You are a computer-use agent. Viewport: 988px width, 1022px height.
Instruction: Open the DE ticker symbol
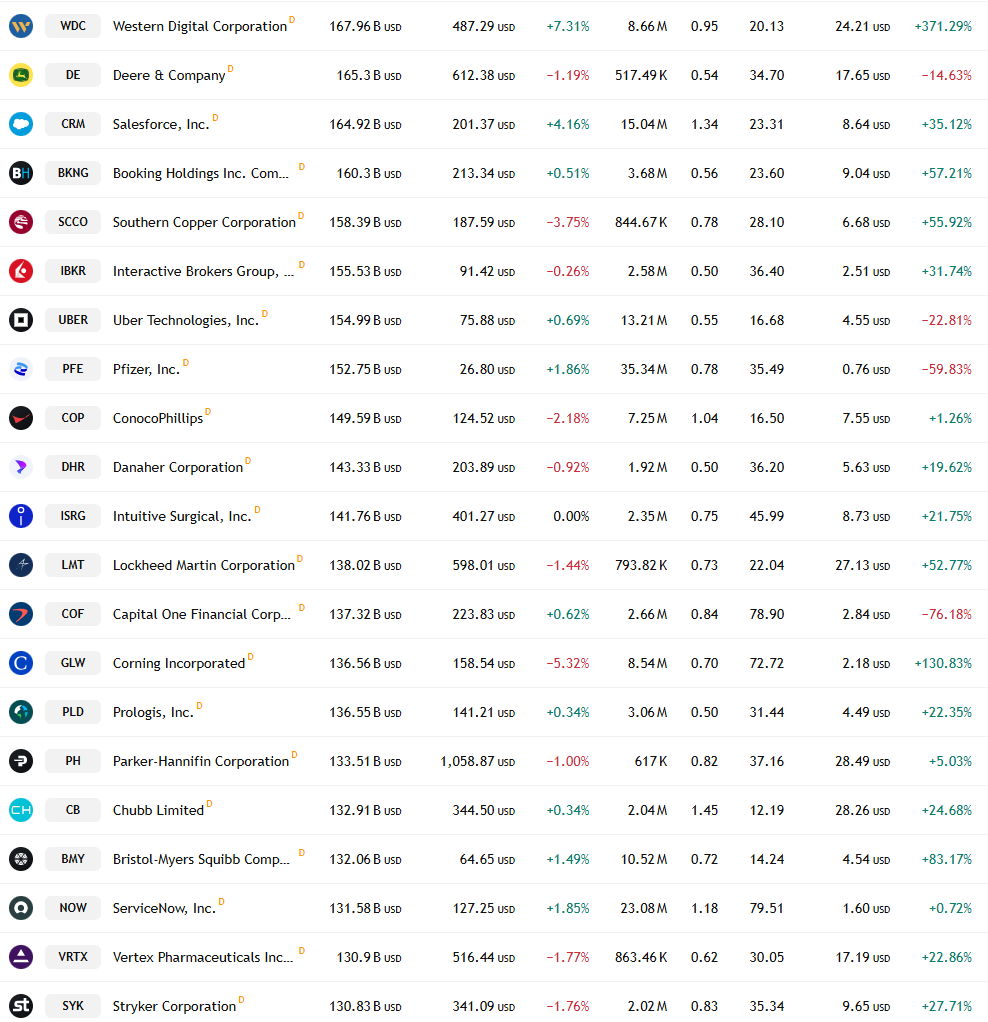(x=73, y=75)
